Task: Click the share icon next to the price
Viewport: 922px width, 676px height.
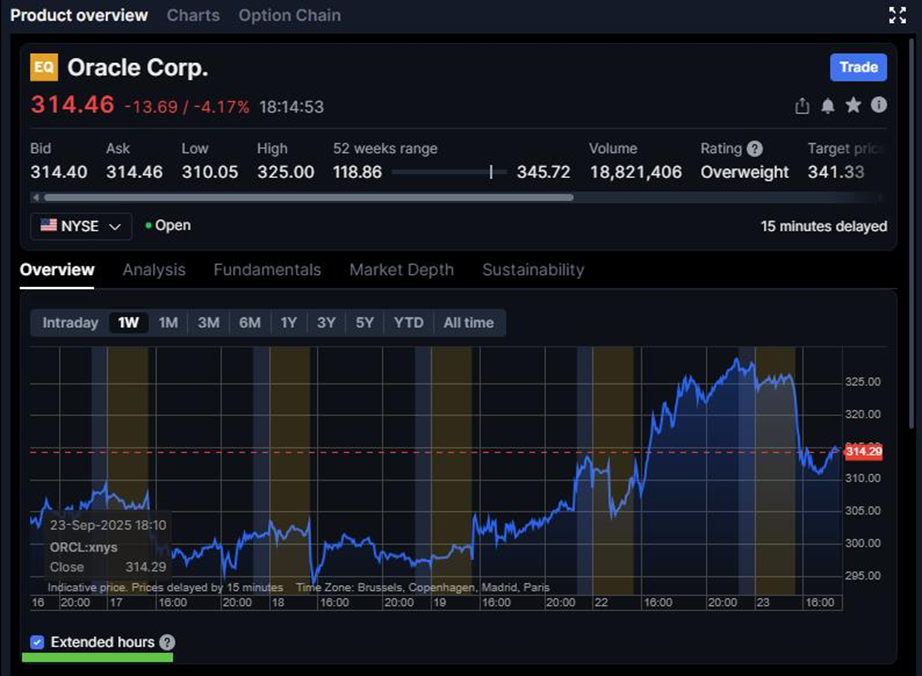Action: pyautogui.click(x=802, y=106)
